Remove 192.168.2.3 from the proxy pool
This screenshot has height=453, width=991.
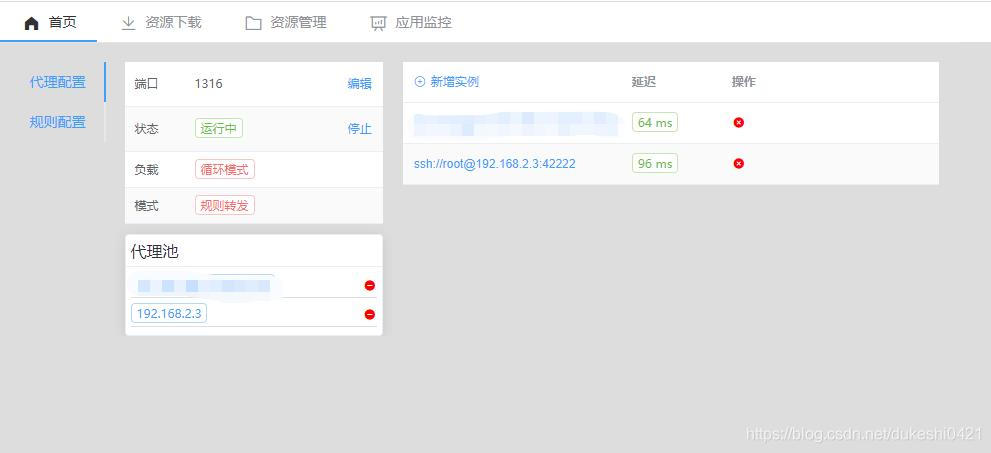click(x=370, y=315)
